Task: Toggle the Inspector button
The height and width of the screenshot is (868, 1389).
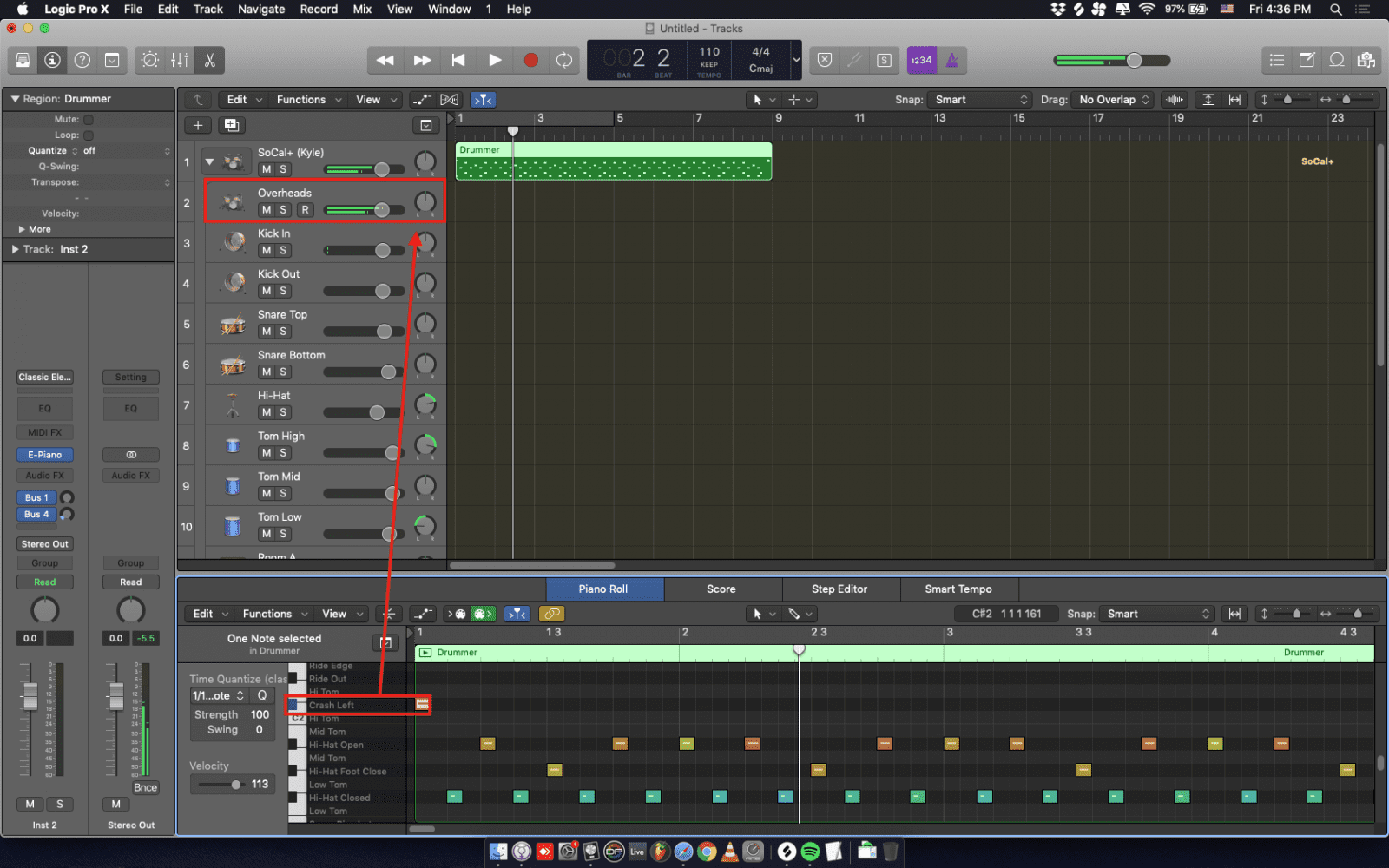Action: click(x=53, y=60)
